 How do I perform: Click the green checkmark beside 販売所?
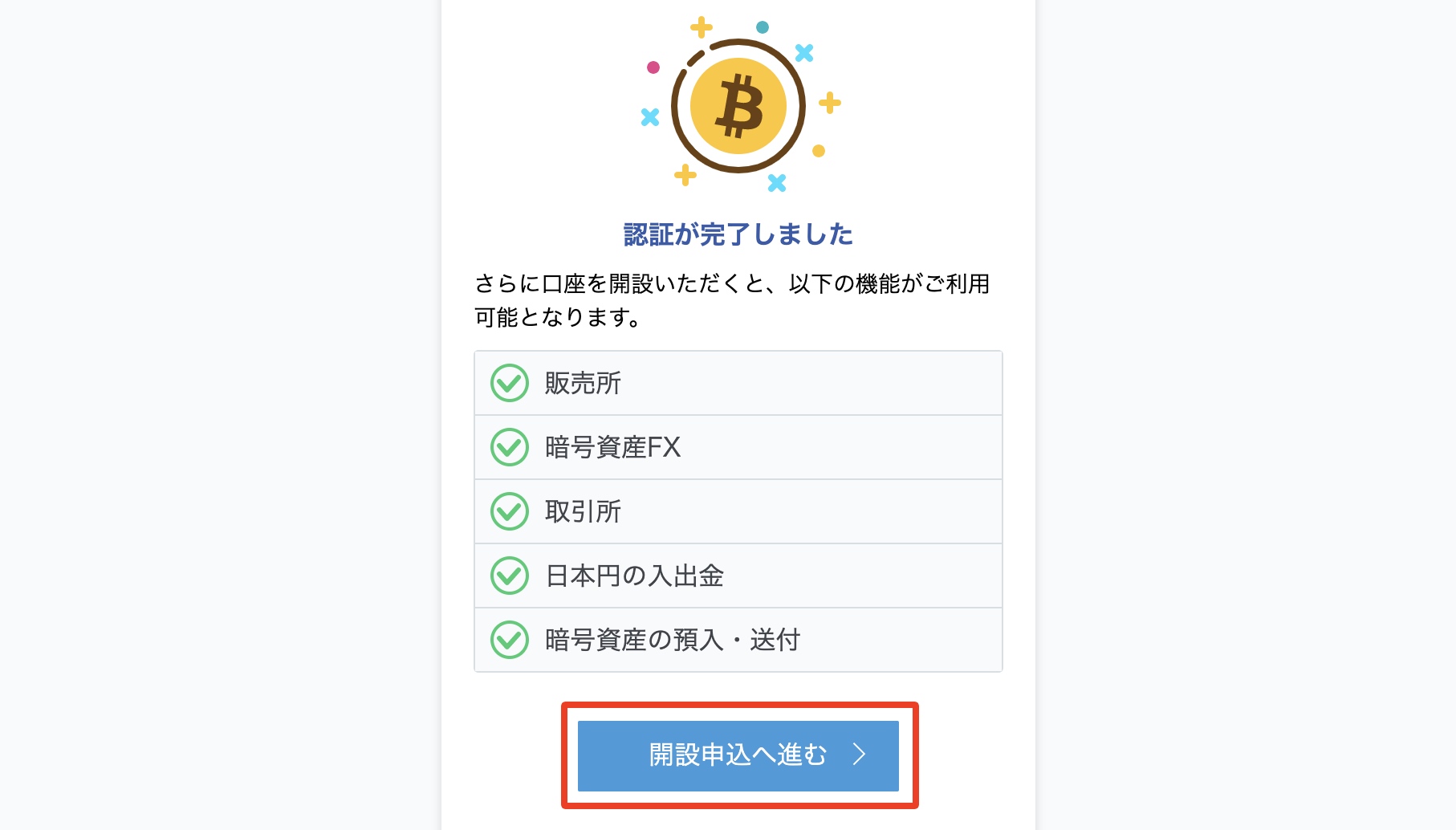coord(510,383)
